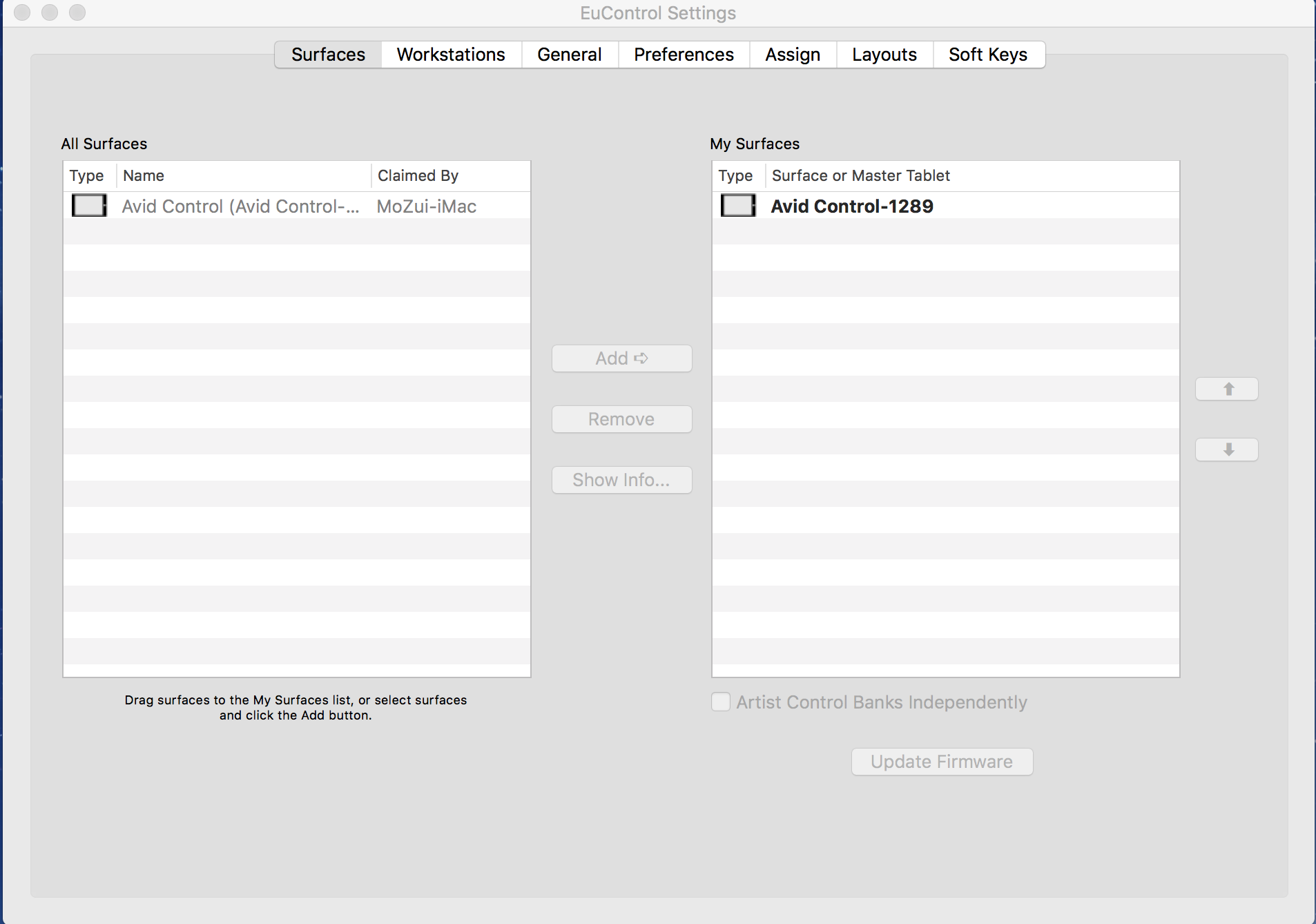1316x924 pixels.
Task: Click Type column header in All Surfaces
Action: [x=89, y=175]
